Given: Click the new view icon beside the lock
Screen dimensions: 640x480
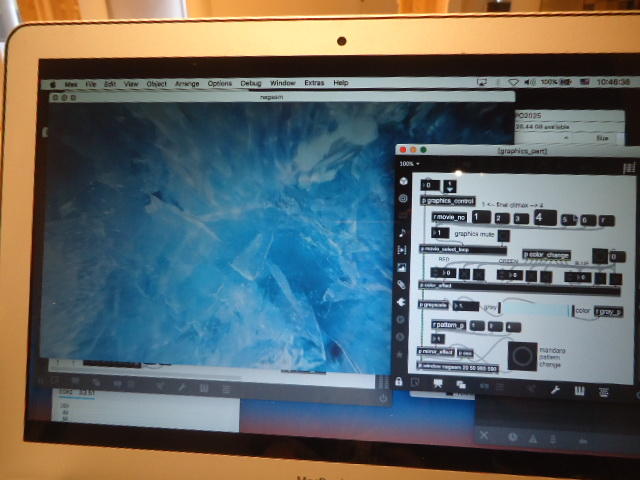Looking at the screenshot, I should [x=415, y=383].
